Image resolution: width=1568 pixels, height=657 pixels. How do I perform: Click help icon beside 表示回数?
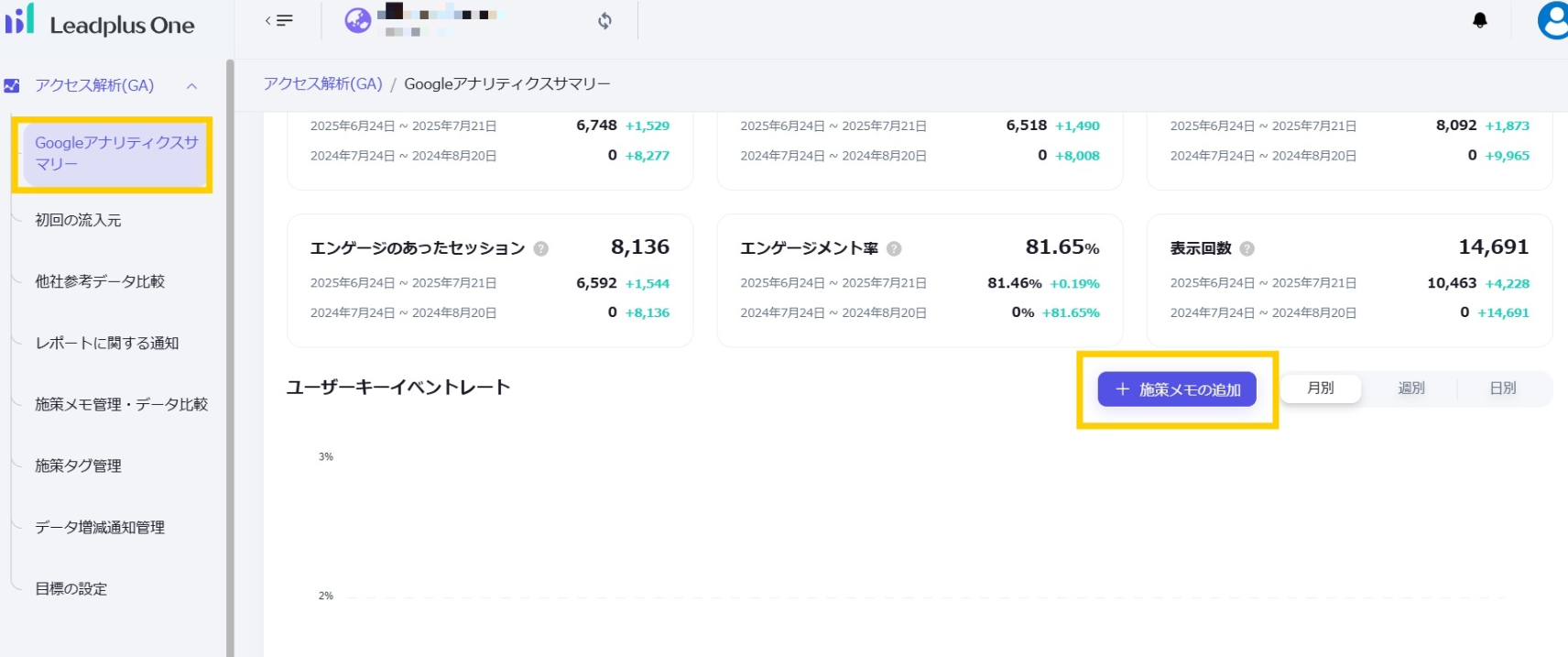coord(1247,248)
